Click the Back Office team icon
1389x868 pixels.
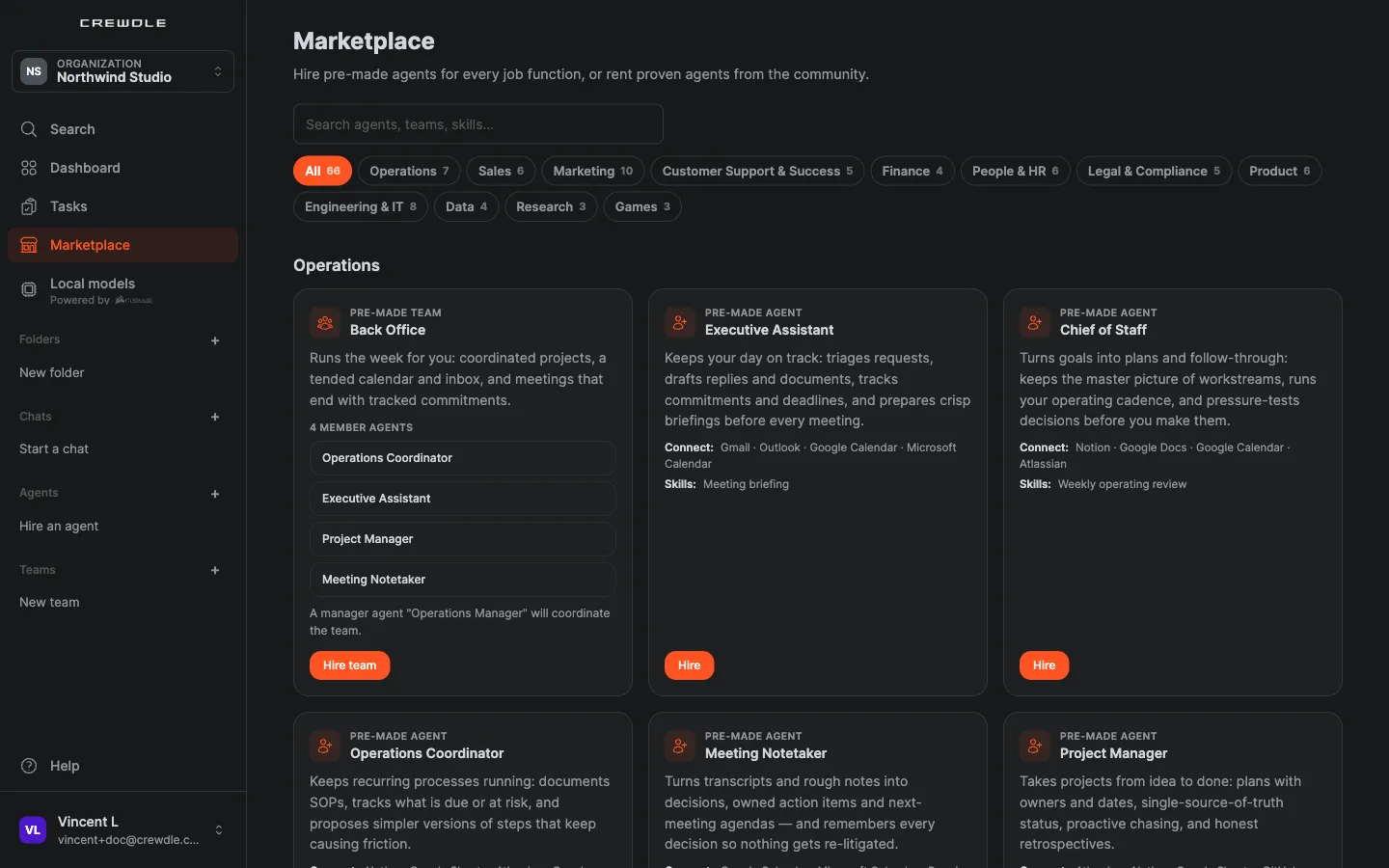click(325, 322)
